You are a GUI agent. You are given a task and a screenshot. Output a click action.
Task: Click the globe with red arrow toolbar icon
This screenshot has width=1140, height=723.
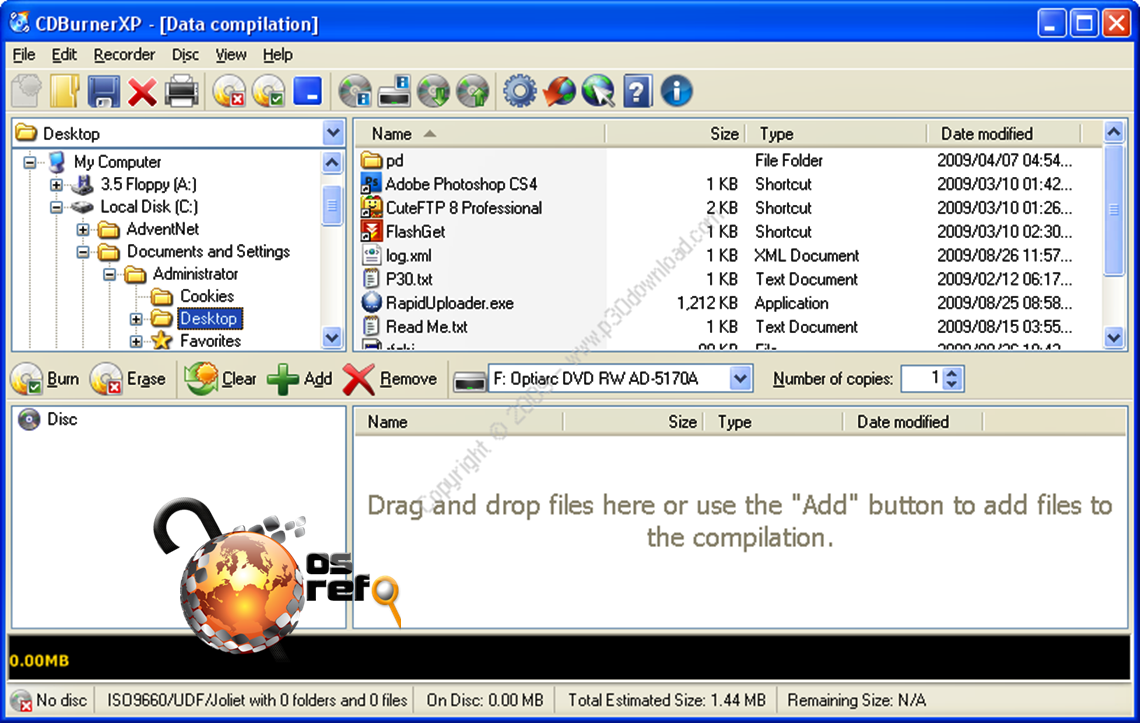coord(559,92)
